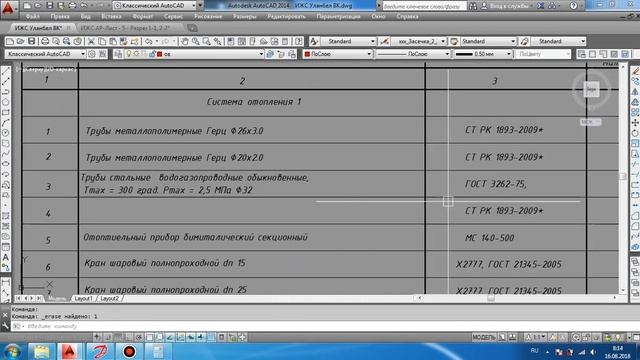Viewport: 640px width, 360px height.
Task: Select the Rectangle drawing tool
Action: 6,112
